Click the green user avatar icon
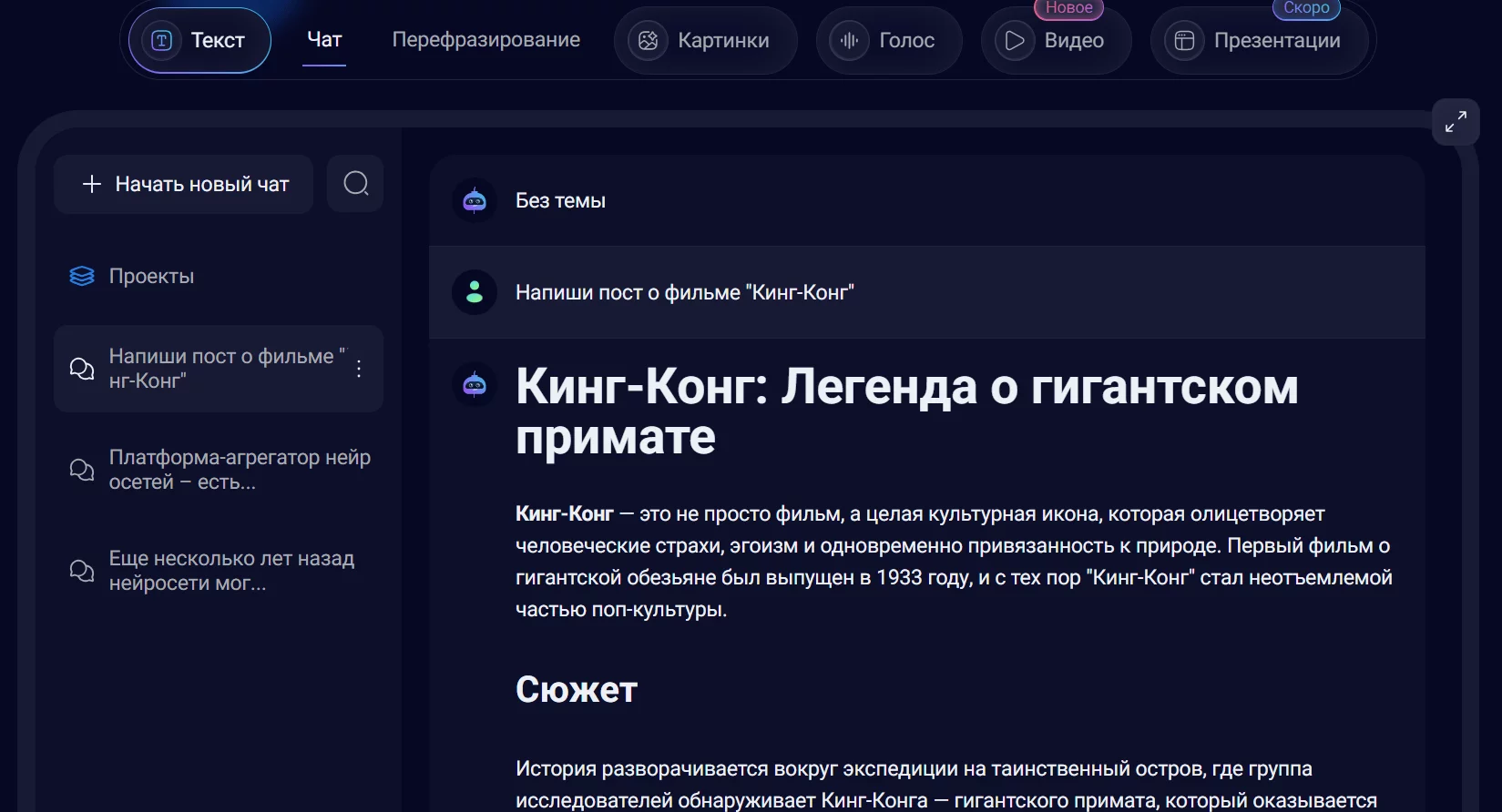1502x812 pixels. click(x=475, y=292)
